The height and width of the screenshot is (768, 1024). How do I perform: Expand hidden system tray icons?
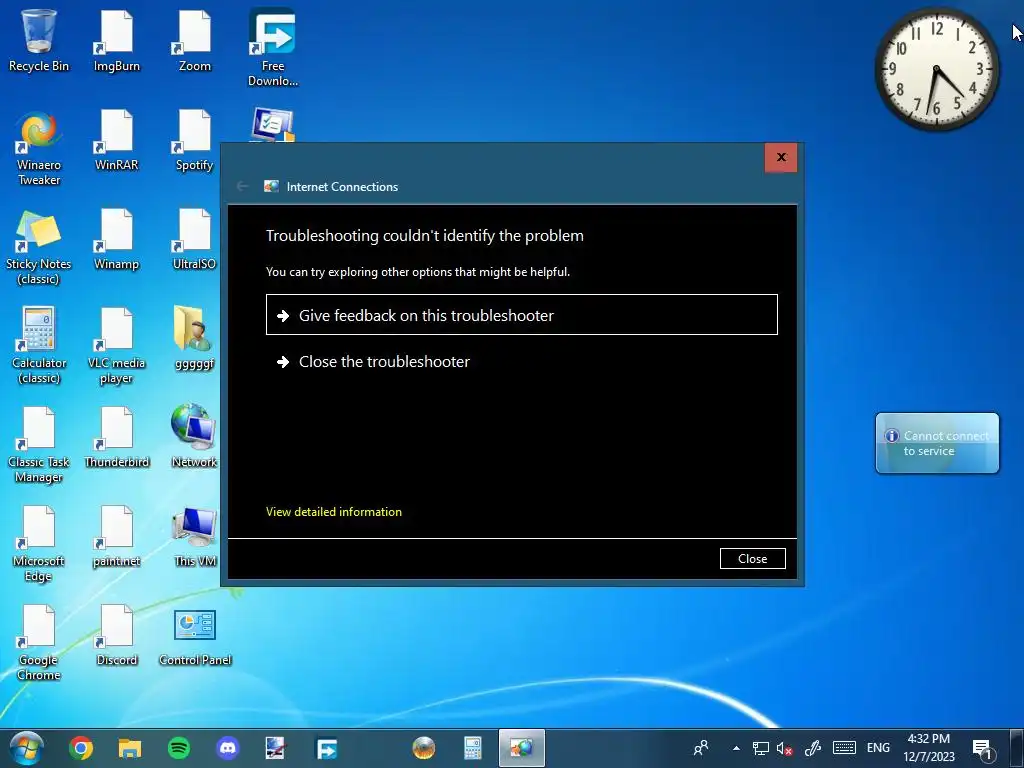tap(736, 748)
